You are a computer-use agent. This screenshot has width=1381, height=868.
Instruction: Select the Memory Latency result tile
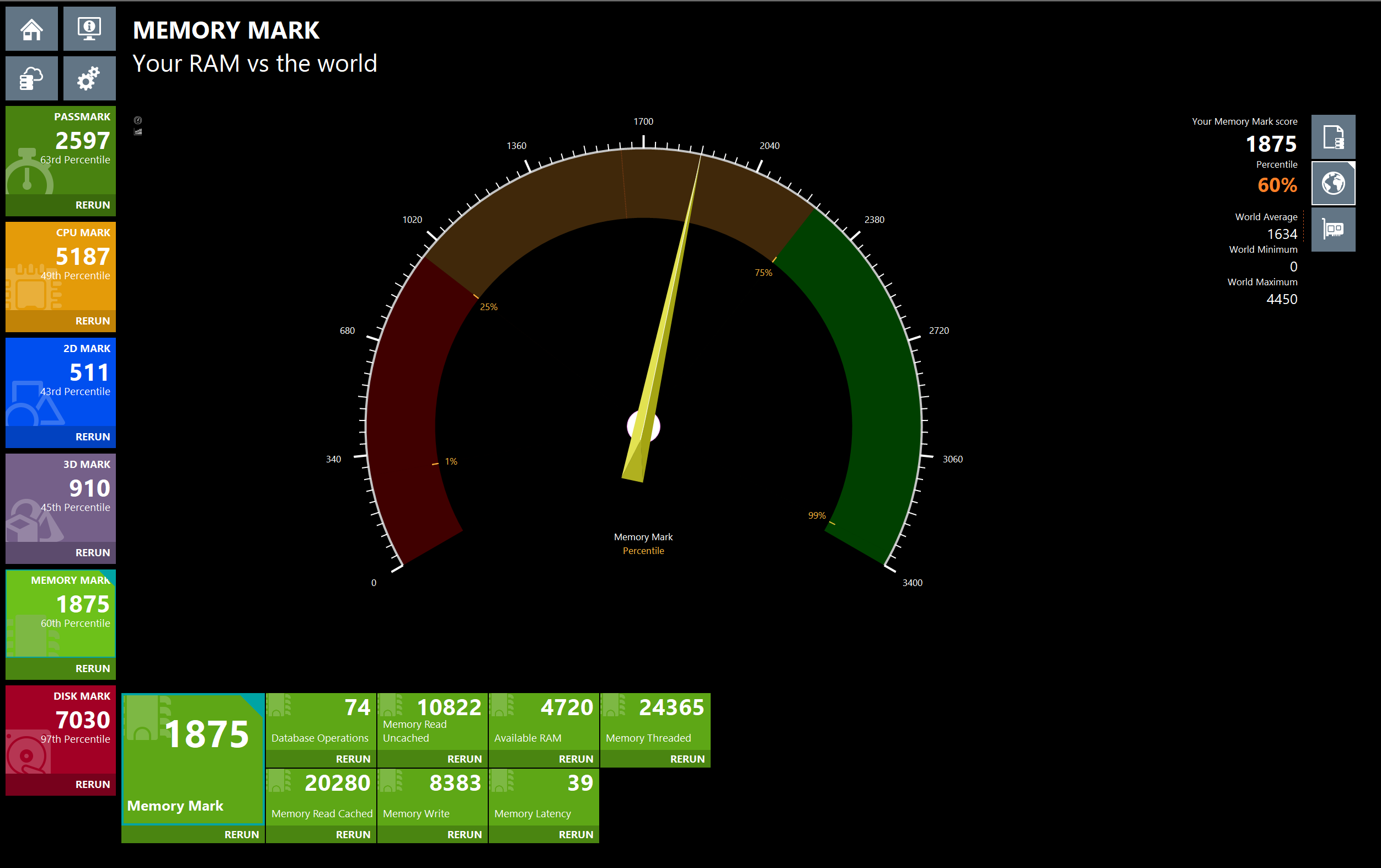coord(543,797)
